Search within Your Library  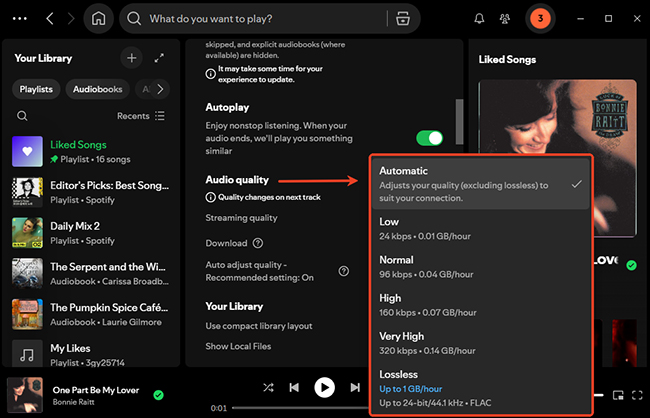point(22,116)
